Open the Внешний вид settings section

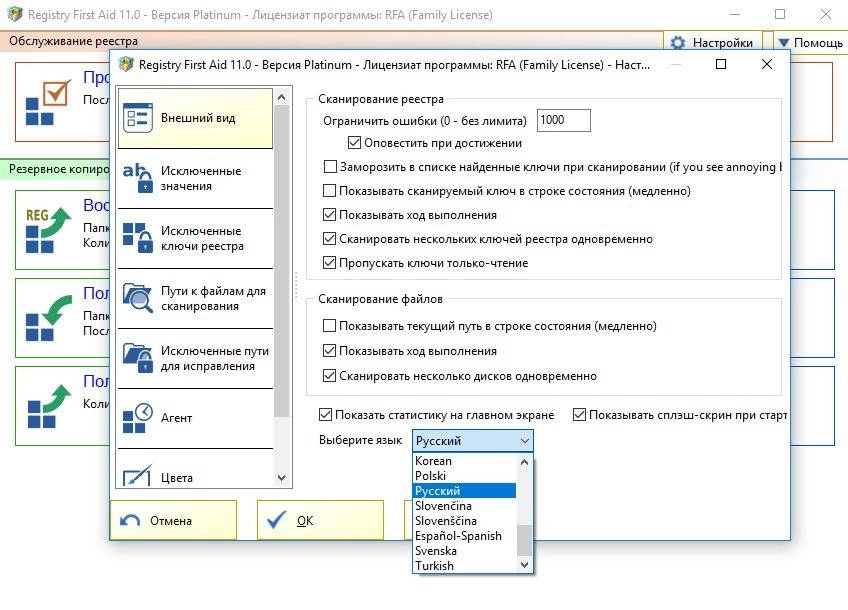195,118
